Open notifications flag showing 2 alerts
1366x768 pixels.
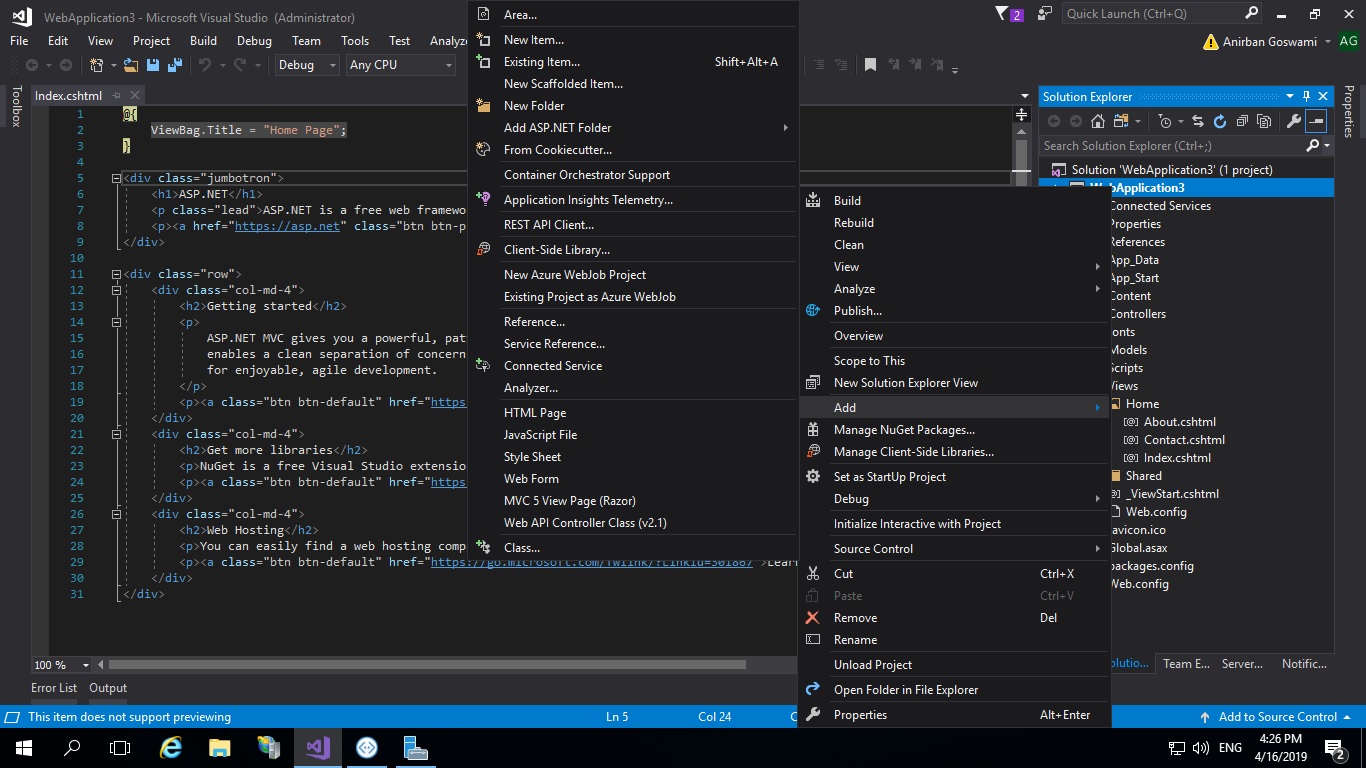(x=1008, y=13)
